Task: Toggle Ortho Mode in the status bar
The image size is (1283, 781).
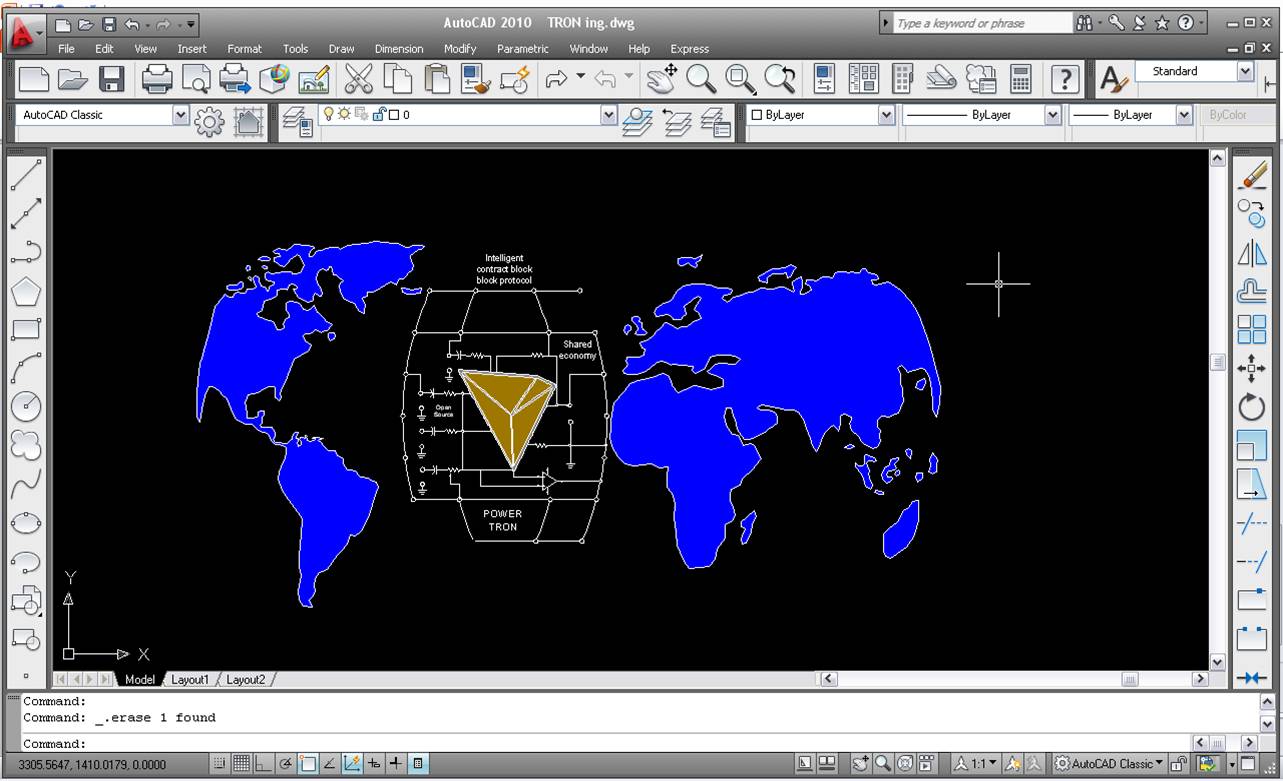Action: point(264,764)
